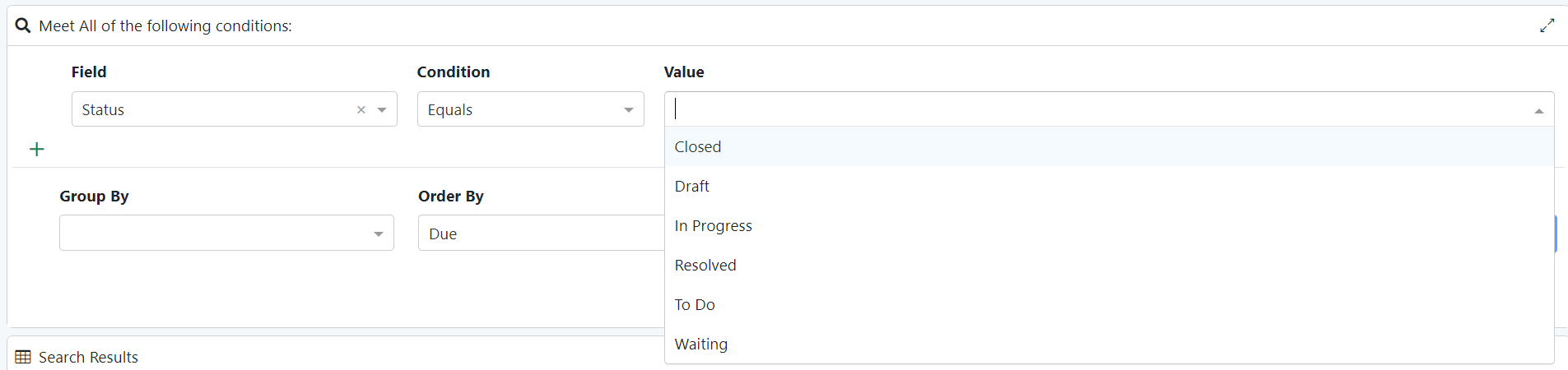Open the Field dropdown arrow
Image resolution: width=1568 pixels, height=370 pixels.
pos(382,109)
